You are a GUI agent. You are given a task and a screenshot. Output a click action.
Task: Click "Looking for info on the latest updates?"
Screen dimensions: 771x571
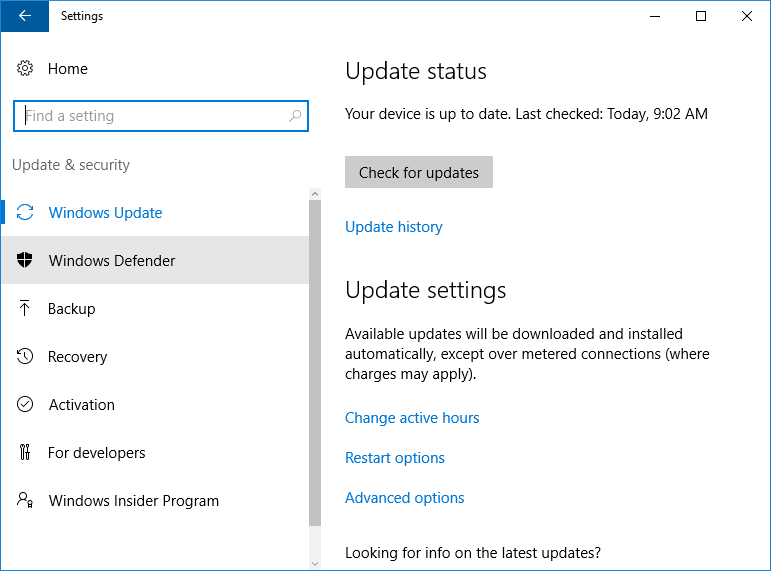pyautogui.click(x=473, y=553)
